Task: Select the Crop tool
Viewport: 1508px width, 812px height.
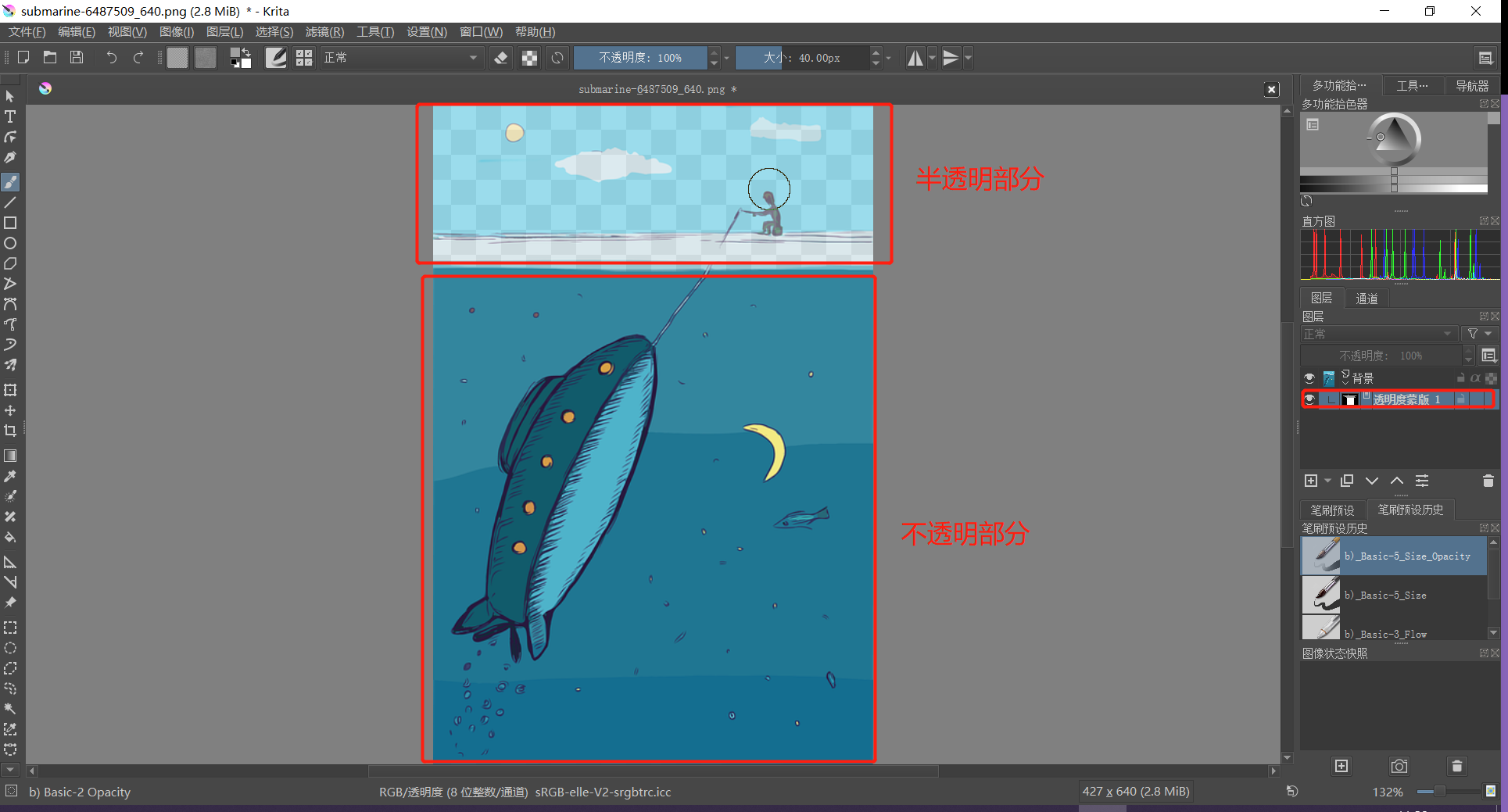Action: 10,431
